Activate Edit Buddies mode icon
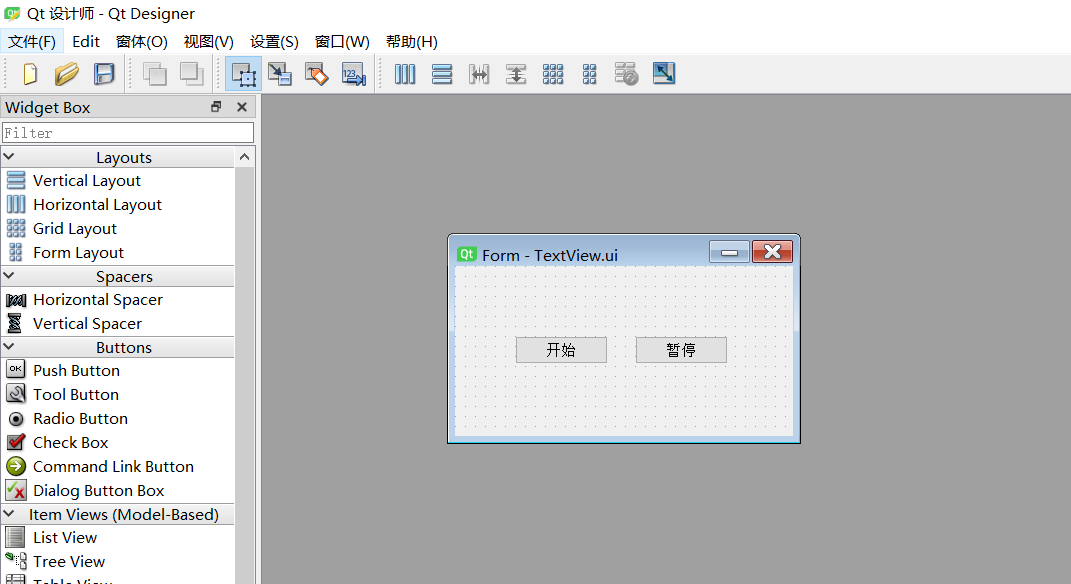Image resolution: width=1071 pixels, height=584 pixels. tap(316, 73)
